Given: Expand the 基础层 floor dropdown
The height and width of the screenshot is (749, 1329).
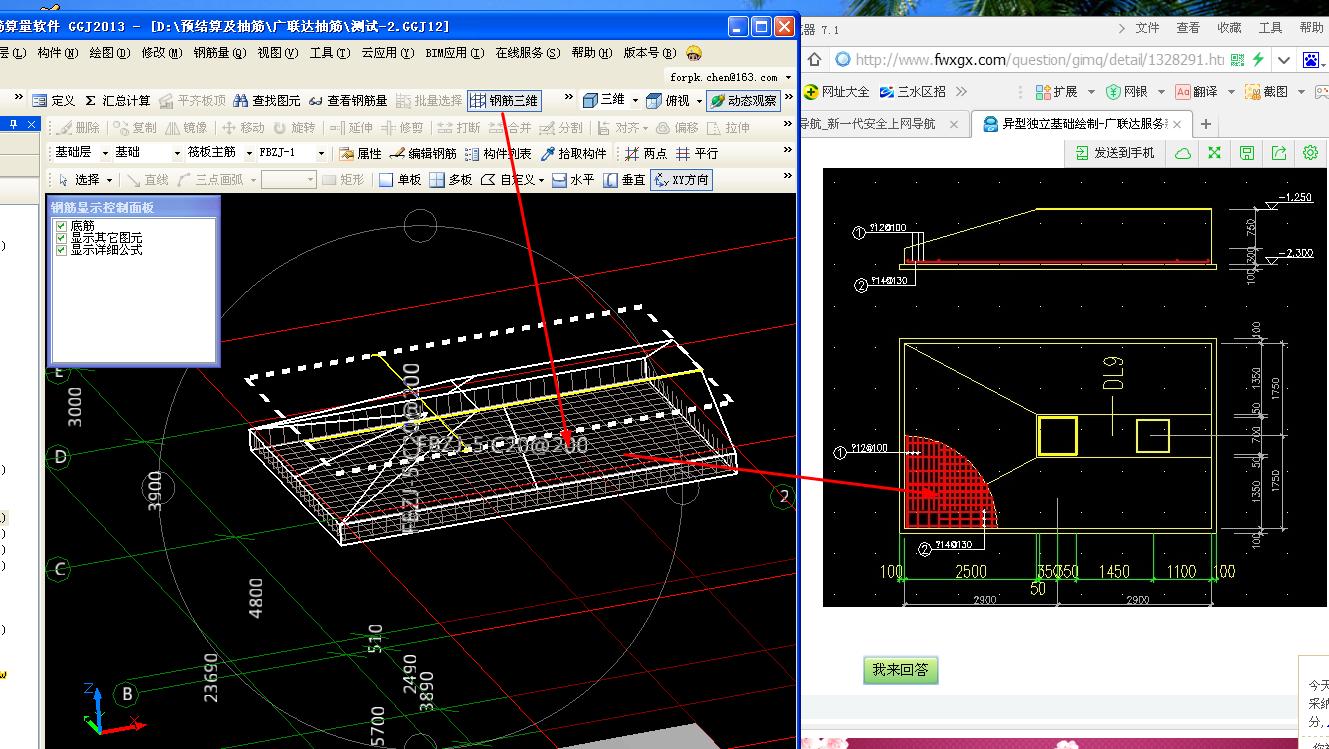Looking at the screenshot, I should [104, 154].
